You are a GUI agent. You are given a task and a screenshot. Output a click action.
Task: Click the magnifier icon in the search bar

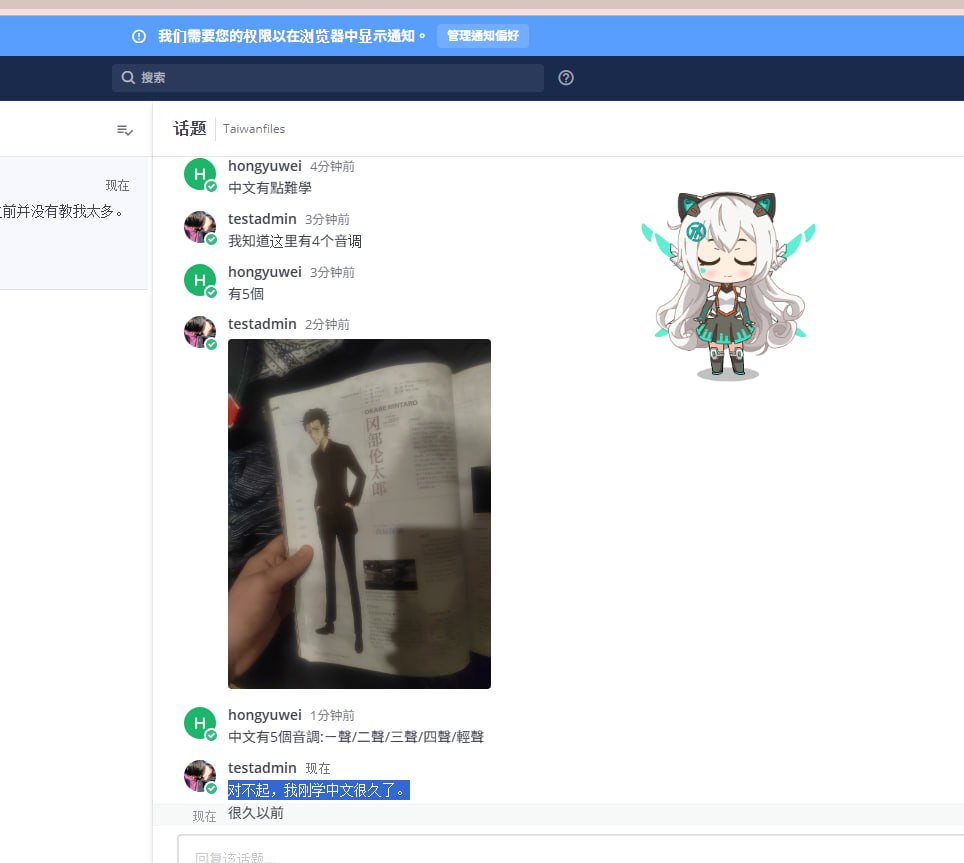128,78
